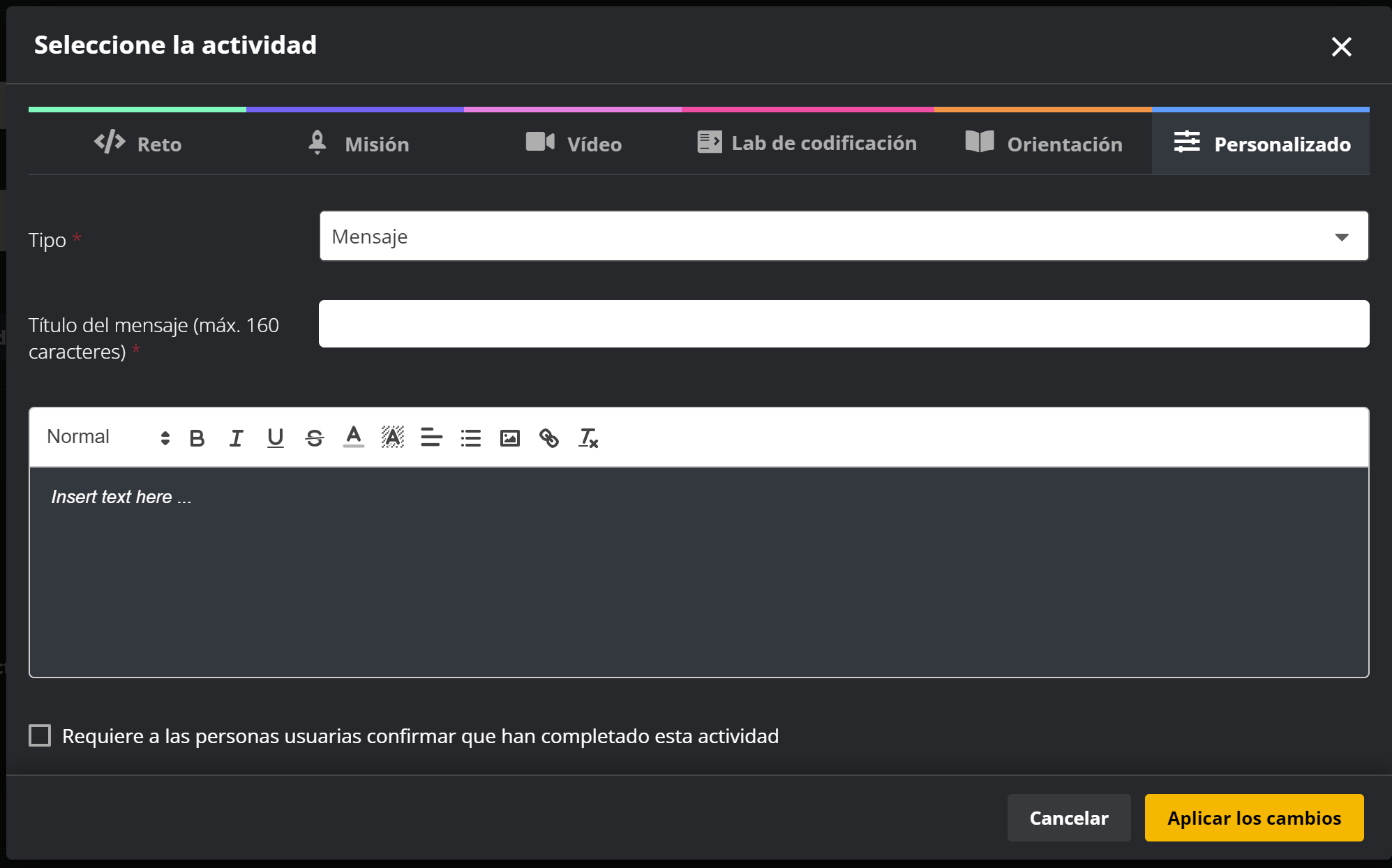Click Aplicar los cambios button
1392x868 pixels.
click(x=1254, y=818)
